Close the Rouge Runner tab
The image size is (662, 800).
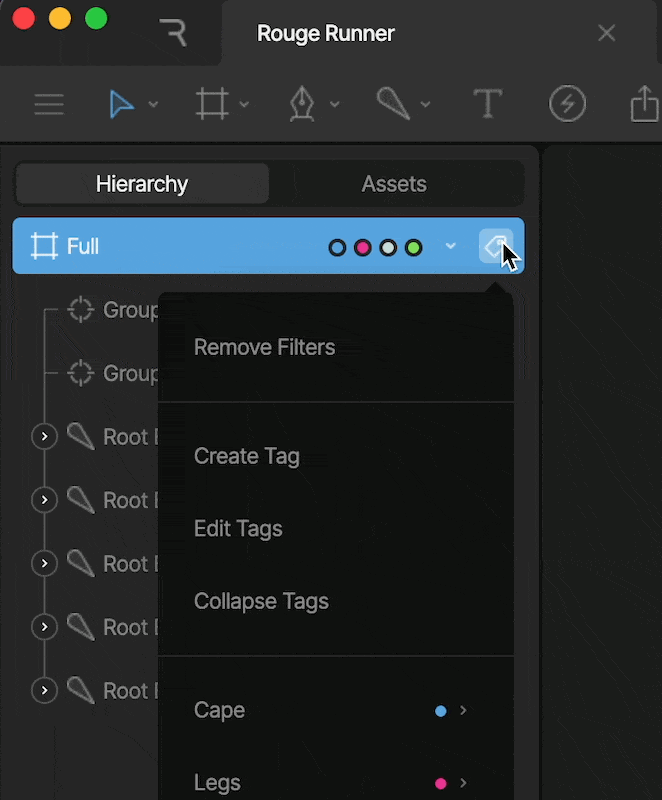[x=606, y=33]
